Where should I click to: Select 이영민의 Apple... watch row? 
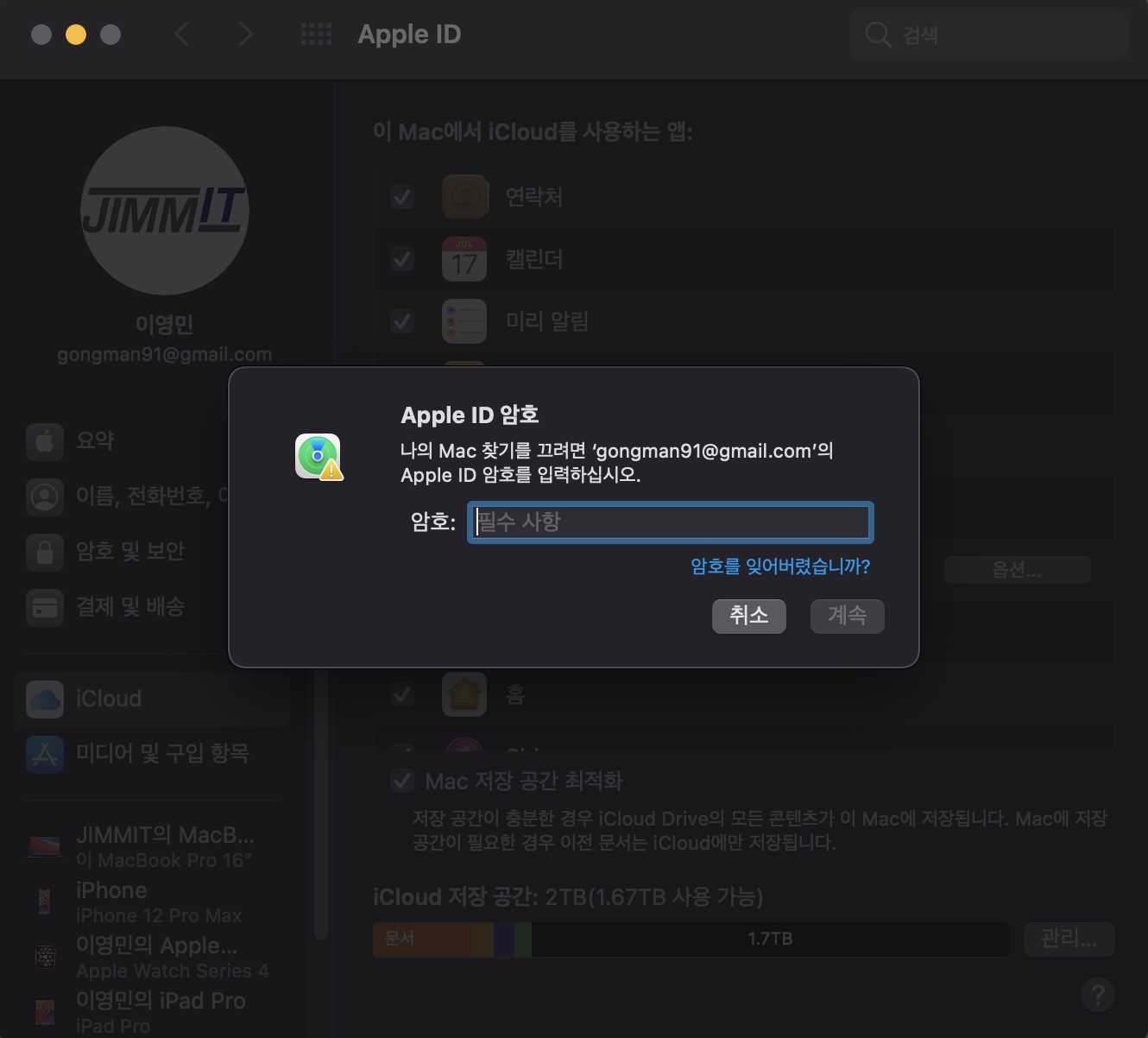click(x=152, y=957)
